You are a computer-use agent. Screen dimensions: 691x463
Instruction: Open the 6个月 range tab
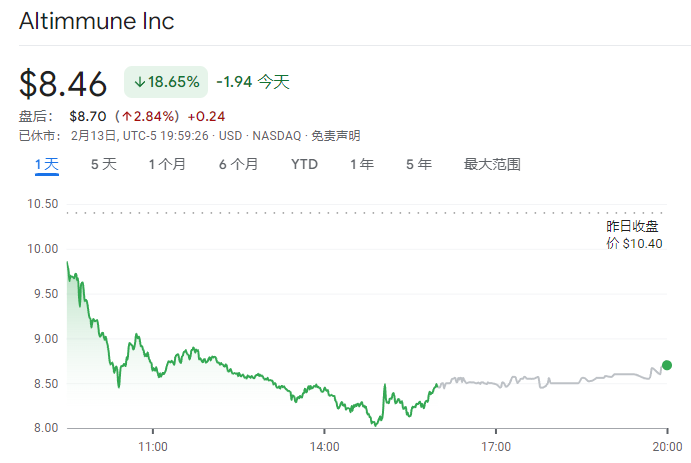pyautogui.click(x=238, y=164)
